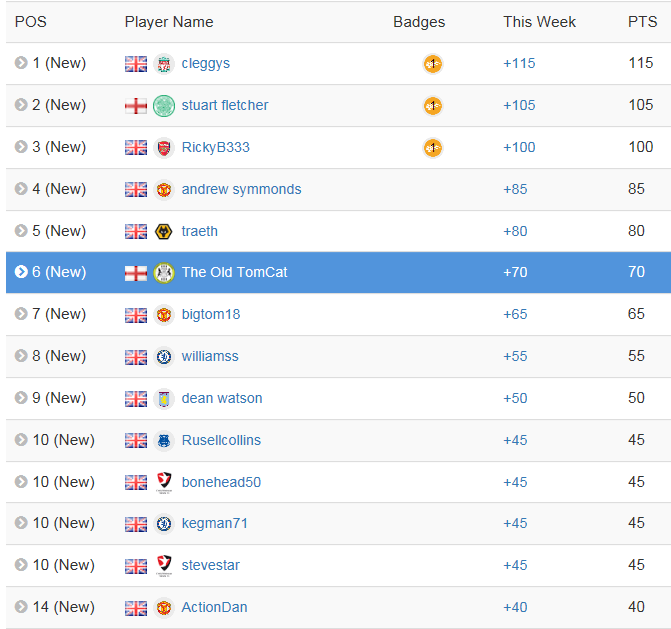671x629 pixels.
Task: Click the Player Name column header
Action: (x=169, y=22)
